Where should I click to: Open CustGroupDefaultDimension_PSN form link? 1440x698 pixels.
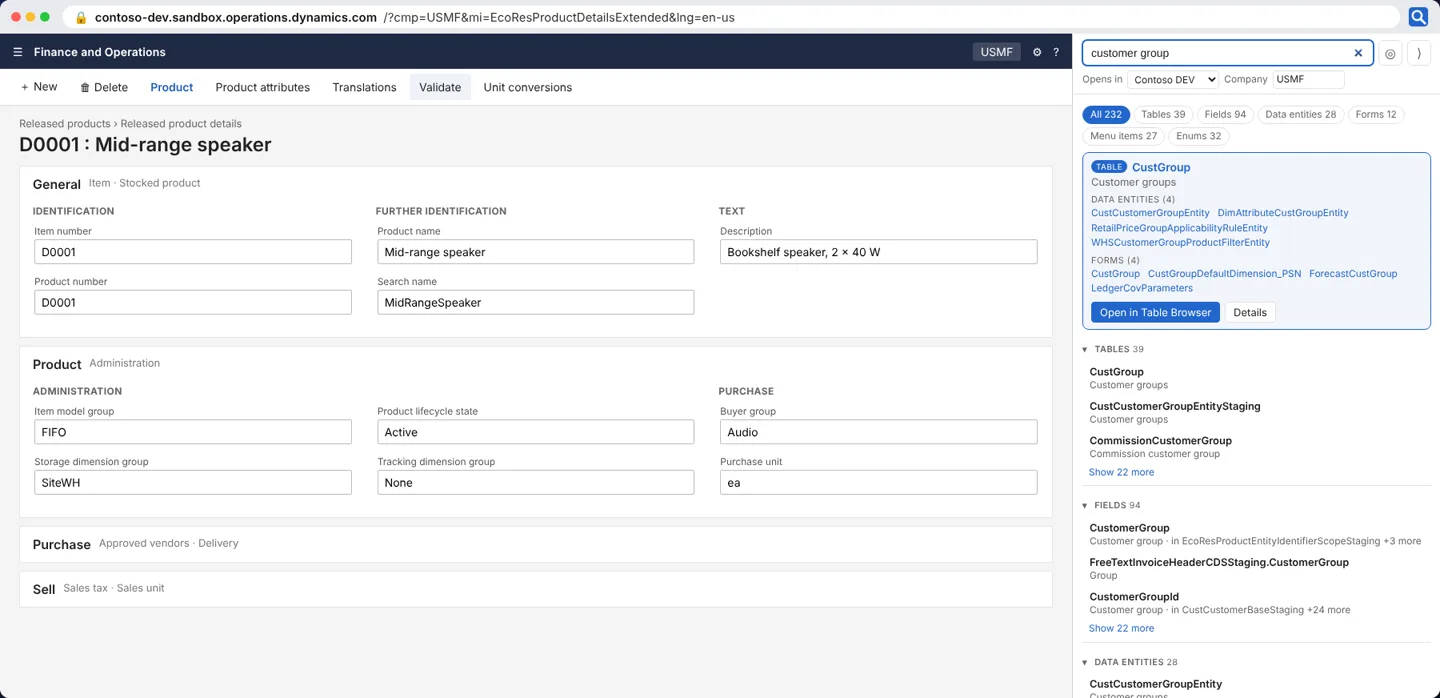[1224, 273]
